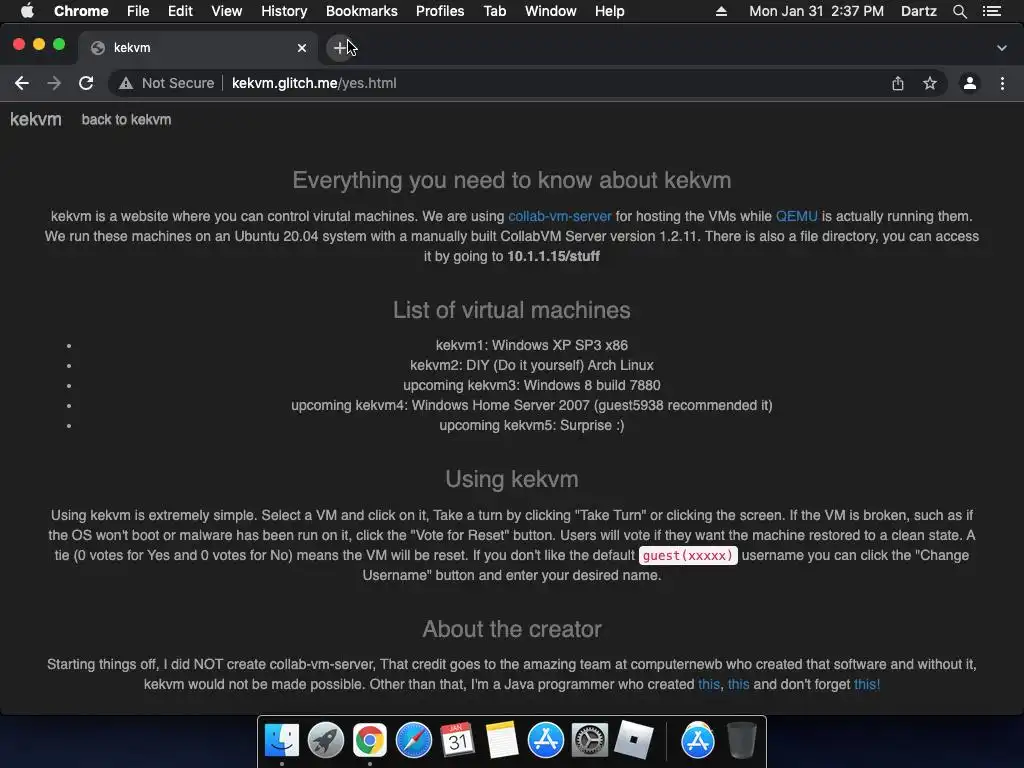Viewport: 1024px width, 768px height.
Task: Open Chrome three-dot menu
Action: point(1002,83)
